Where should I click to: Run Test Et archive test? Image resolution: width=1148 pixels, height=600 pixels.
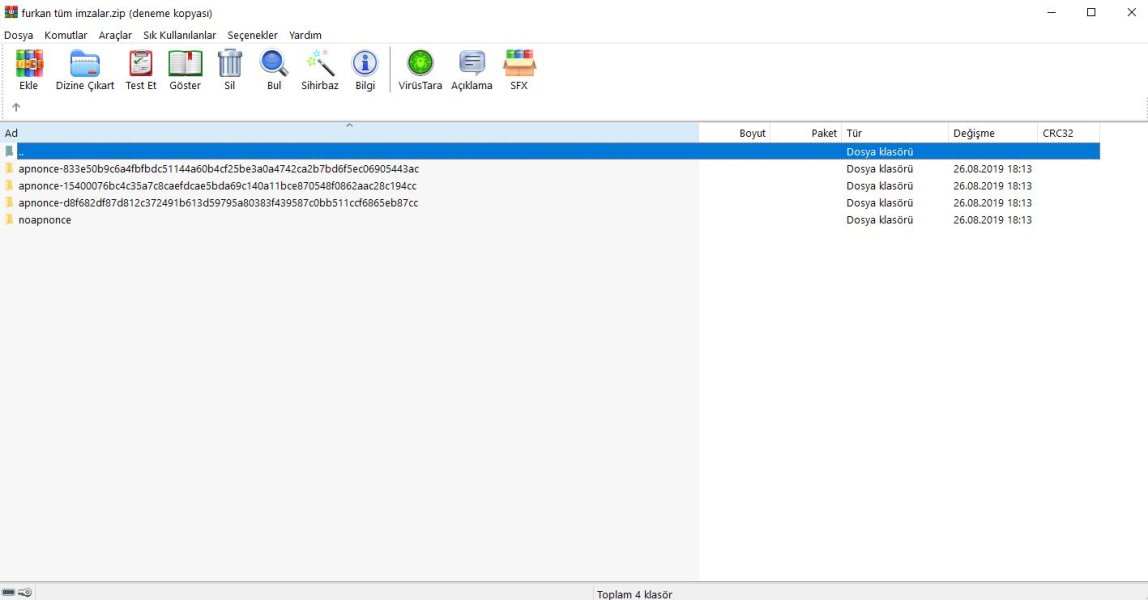click(141, 69)
